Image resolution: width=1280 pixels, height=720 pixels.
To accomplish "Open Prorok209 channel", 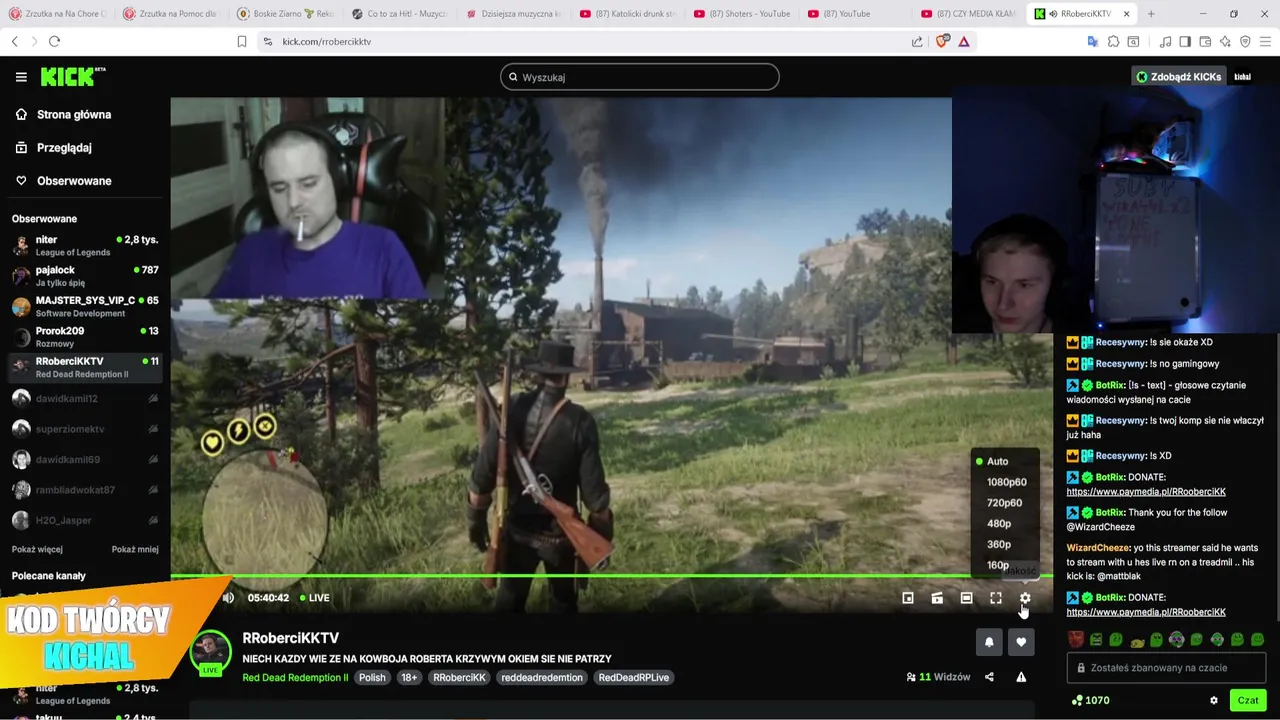I will [84, 337].
